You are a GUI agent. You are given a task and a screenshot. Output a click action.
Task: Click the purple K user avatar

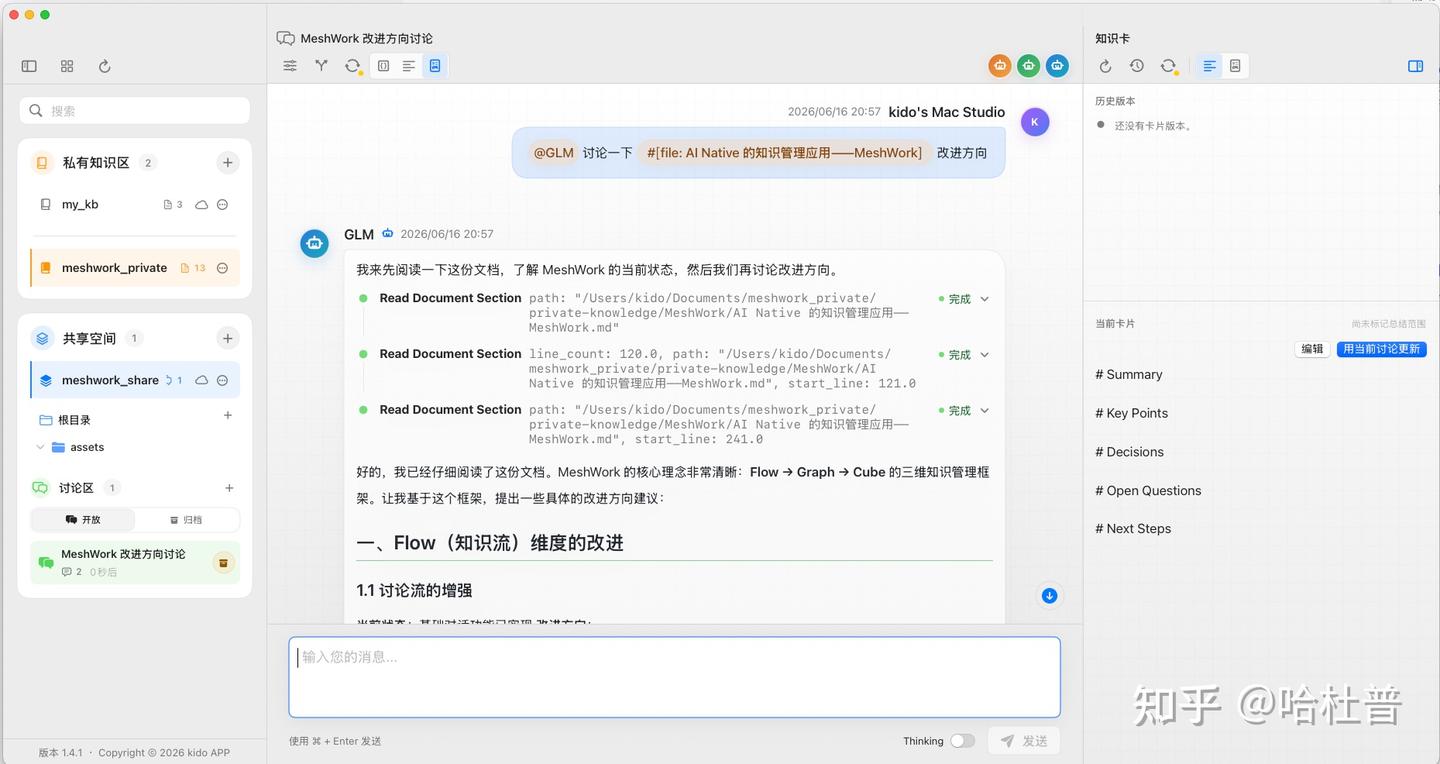pos(1034,122)
